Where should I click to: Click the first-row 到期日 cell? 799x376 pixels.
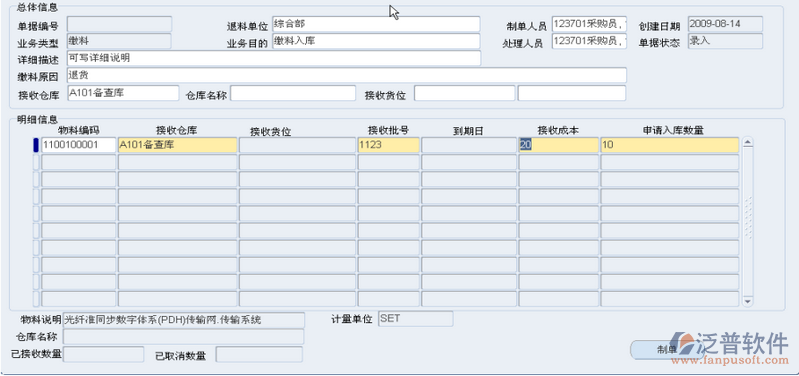point(469,145)
